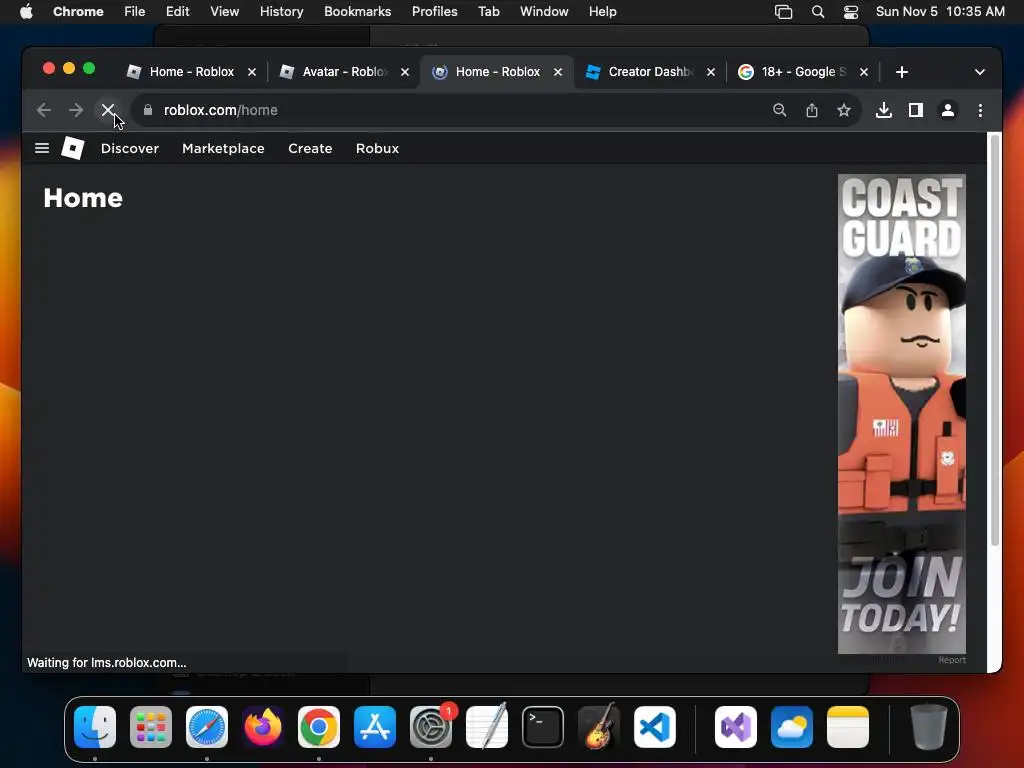Close the 18+ - Google Search tab
Screen dimensions: 1024x768
click(864, 72)
